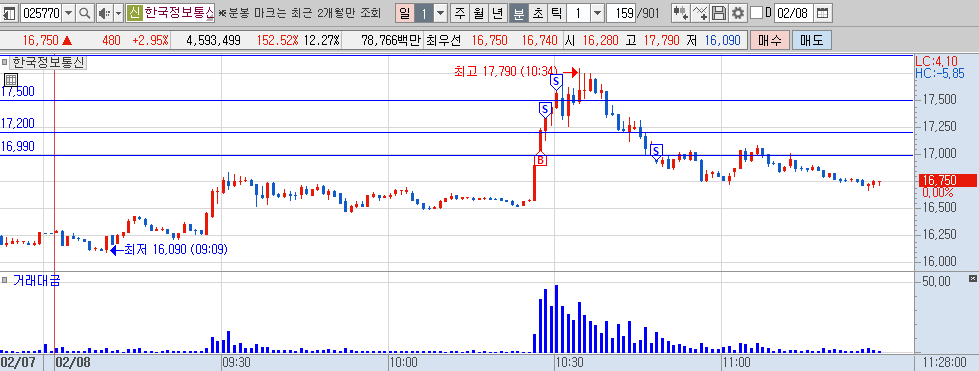The image size is (979, 371).
Task: Toggle the 거래대금 panel square marker
Action: coord(5,279)
